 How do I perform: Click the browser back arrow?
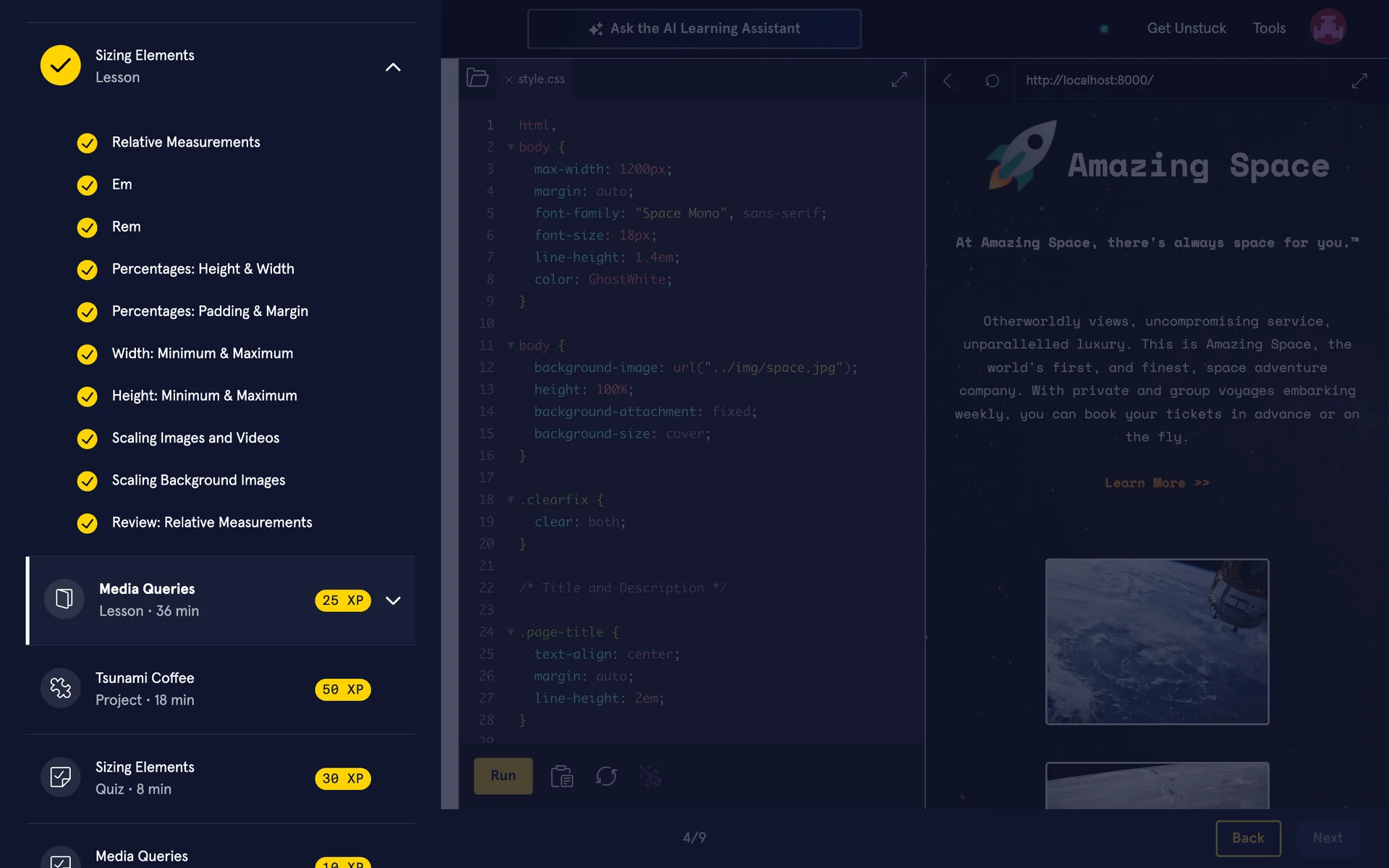[948, 80]
